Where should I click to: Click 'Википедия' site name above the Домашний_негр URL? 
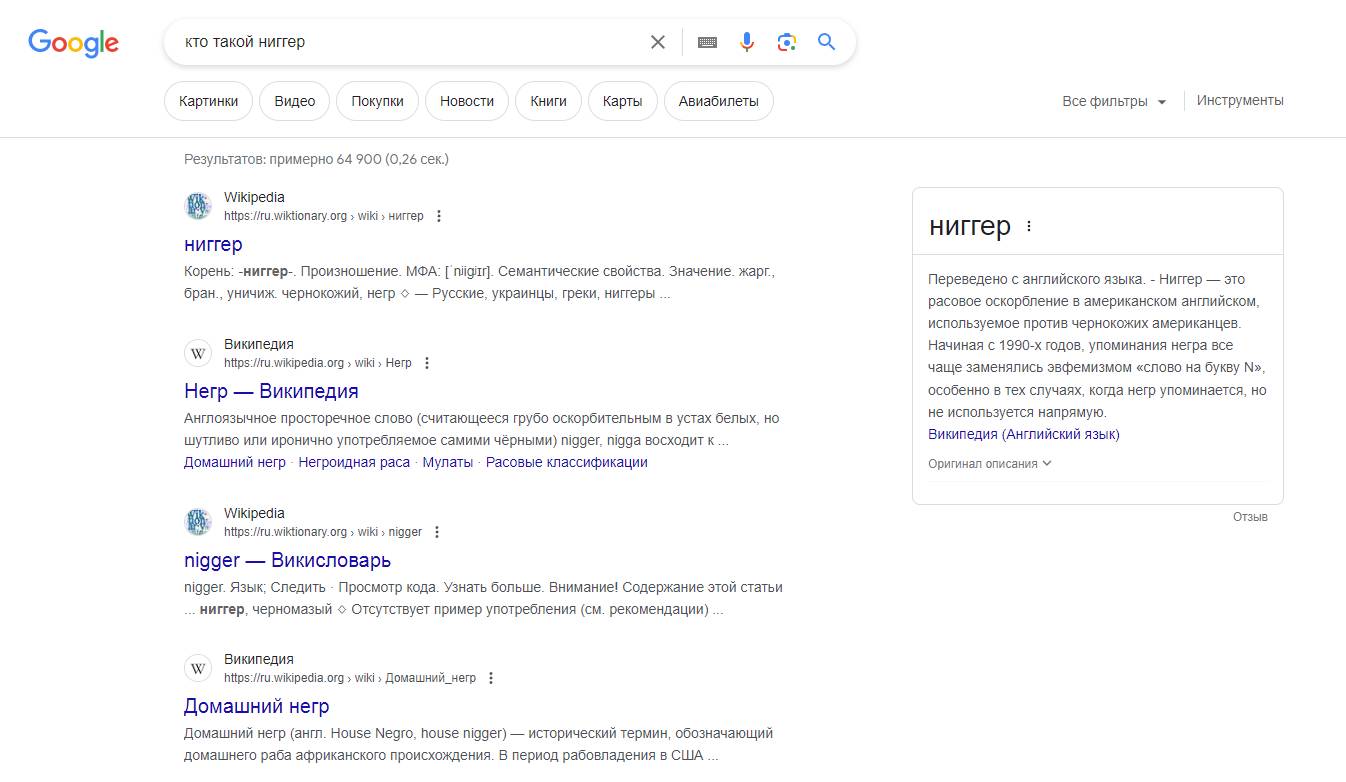coord(259,659)
